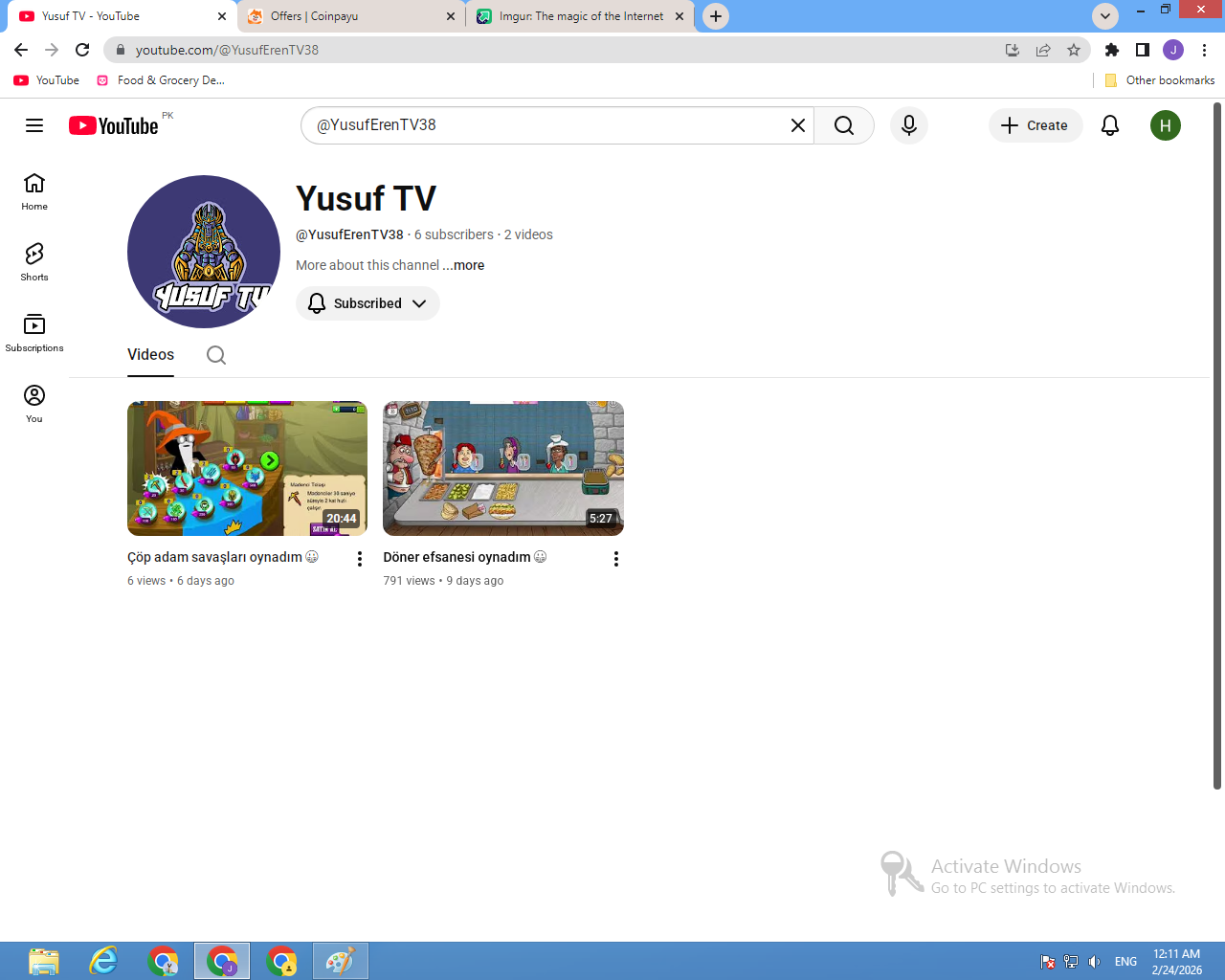Viewport: 1225px width, 980px height.
Task: Open the Paint app in the taskbar
Action: coord(340,961)
